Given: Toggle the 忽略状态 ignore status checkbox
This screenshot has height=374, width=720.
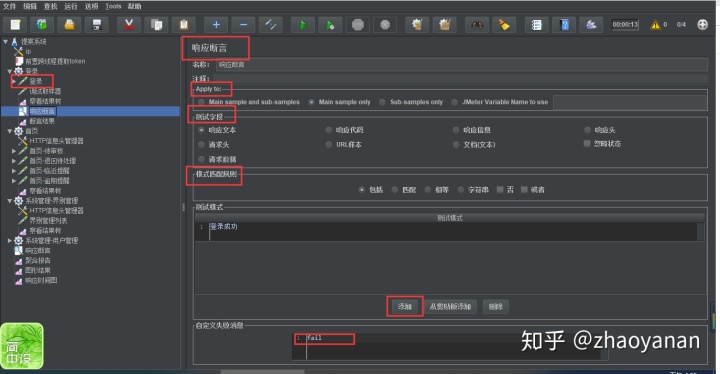Looking at the screenshot, I should coord(587,144).
